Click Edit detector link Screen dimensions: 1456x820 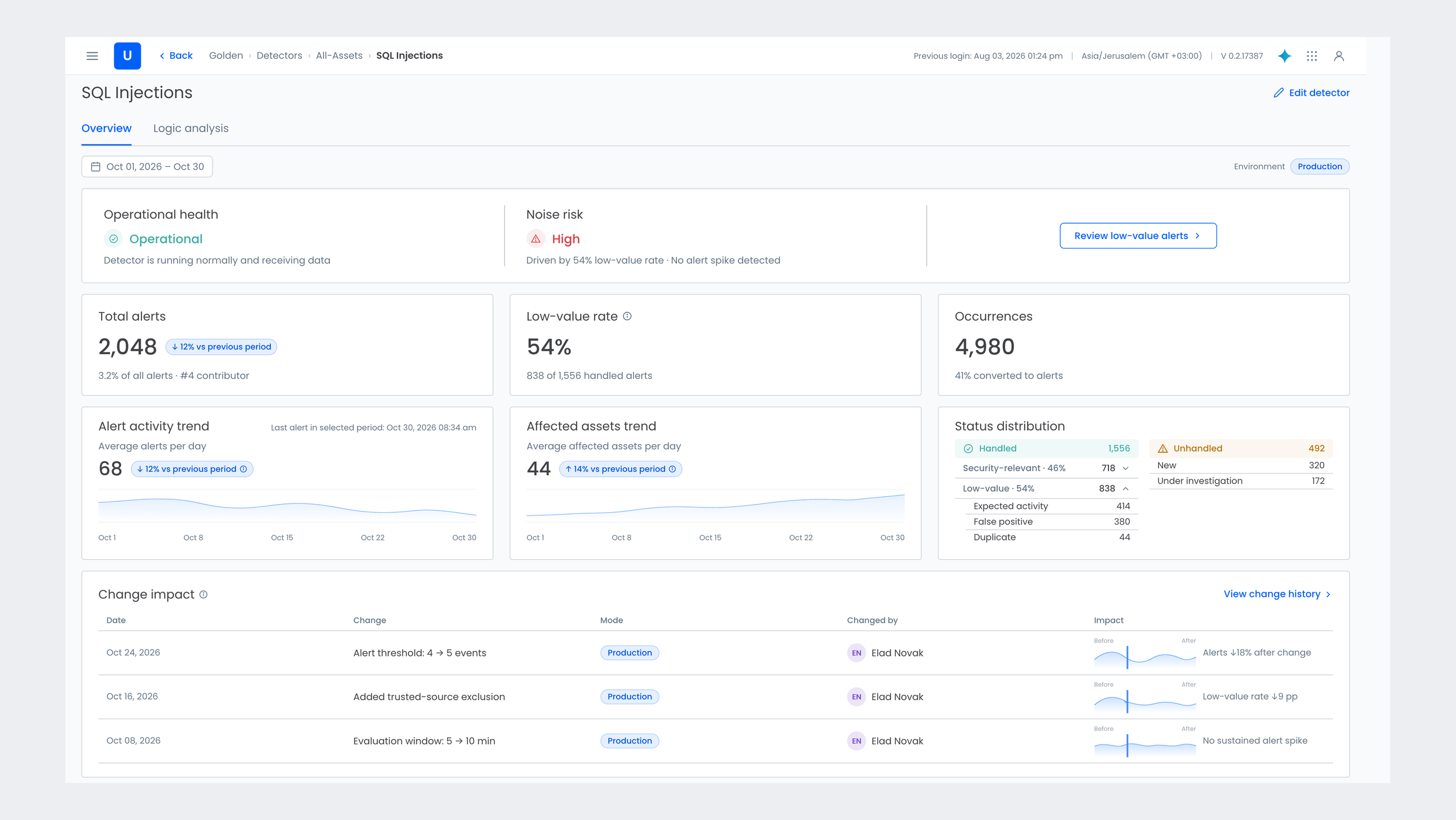tap(1312, 93)
